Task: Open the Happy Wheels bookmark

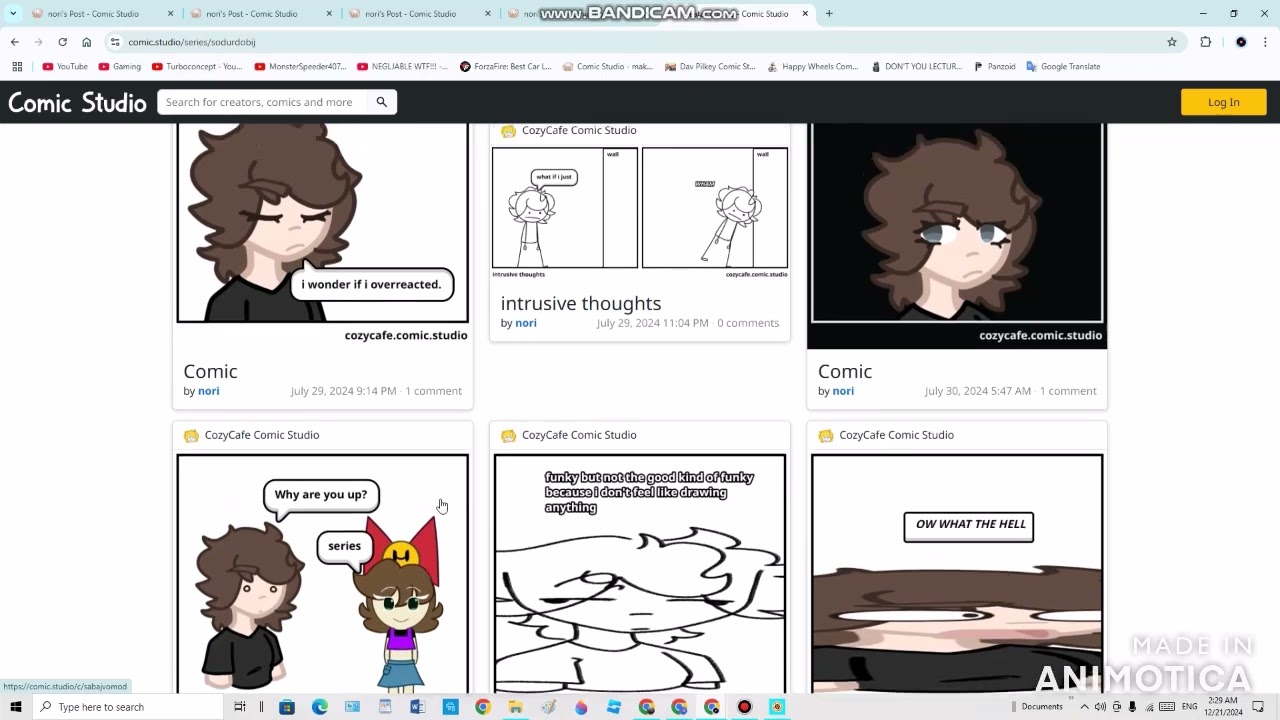Action: point(813,66)
